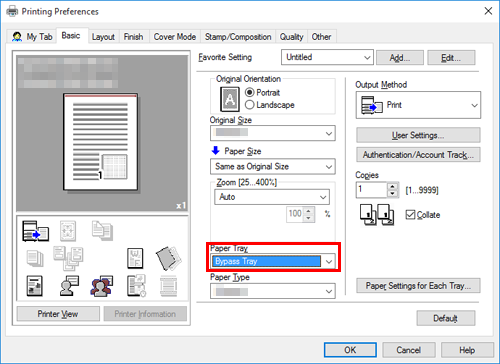The image size is (500, 364).
Task: Click the document with clock icon
Action: pos(136,286)
